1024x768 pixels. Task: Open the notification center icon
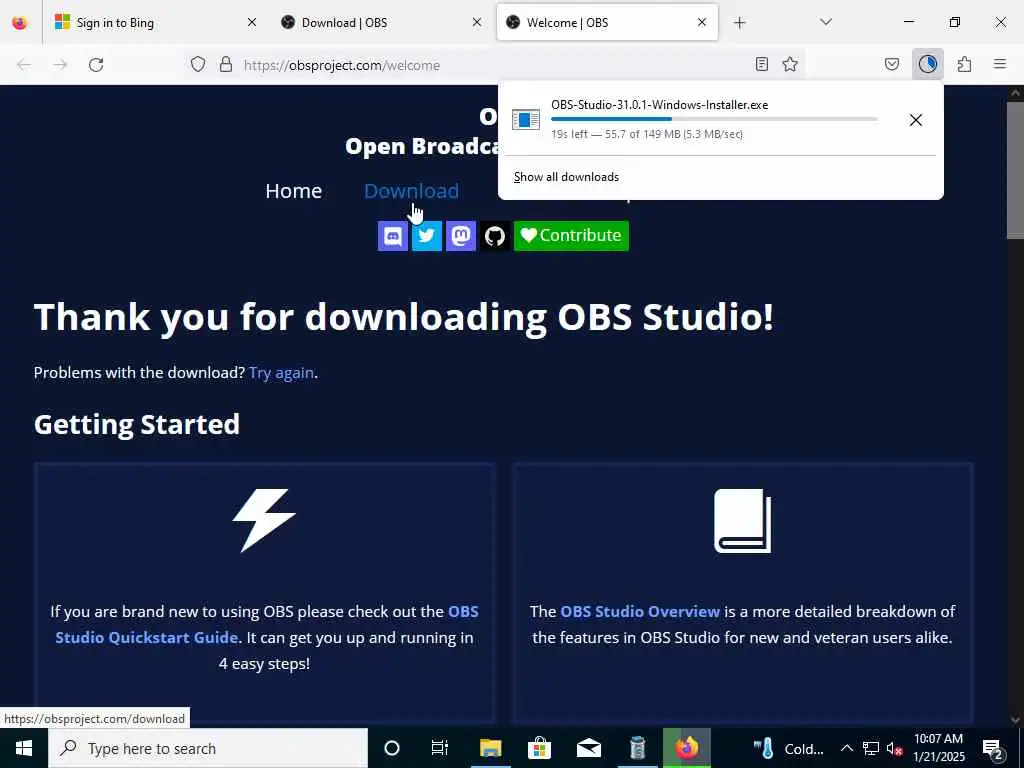coord(993,748)
